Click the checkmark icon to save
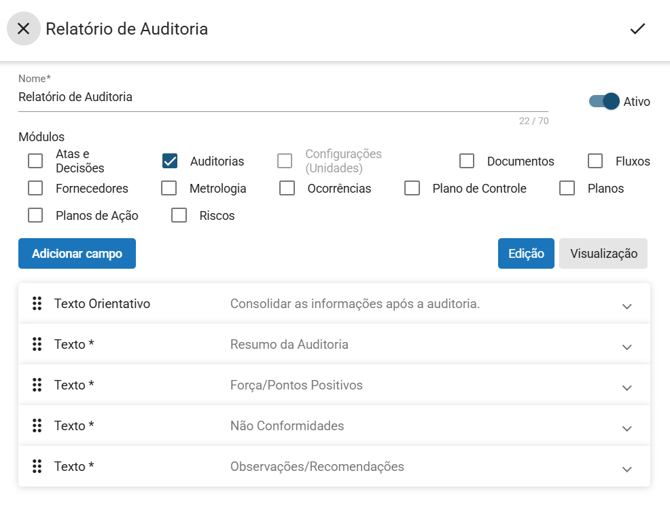The image size is (670, 513). coord(637,29)
